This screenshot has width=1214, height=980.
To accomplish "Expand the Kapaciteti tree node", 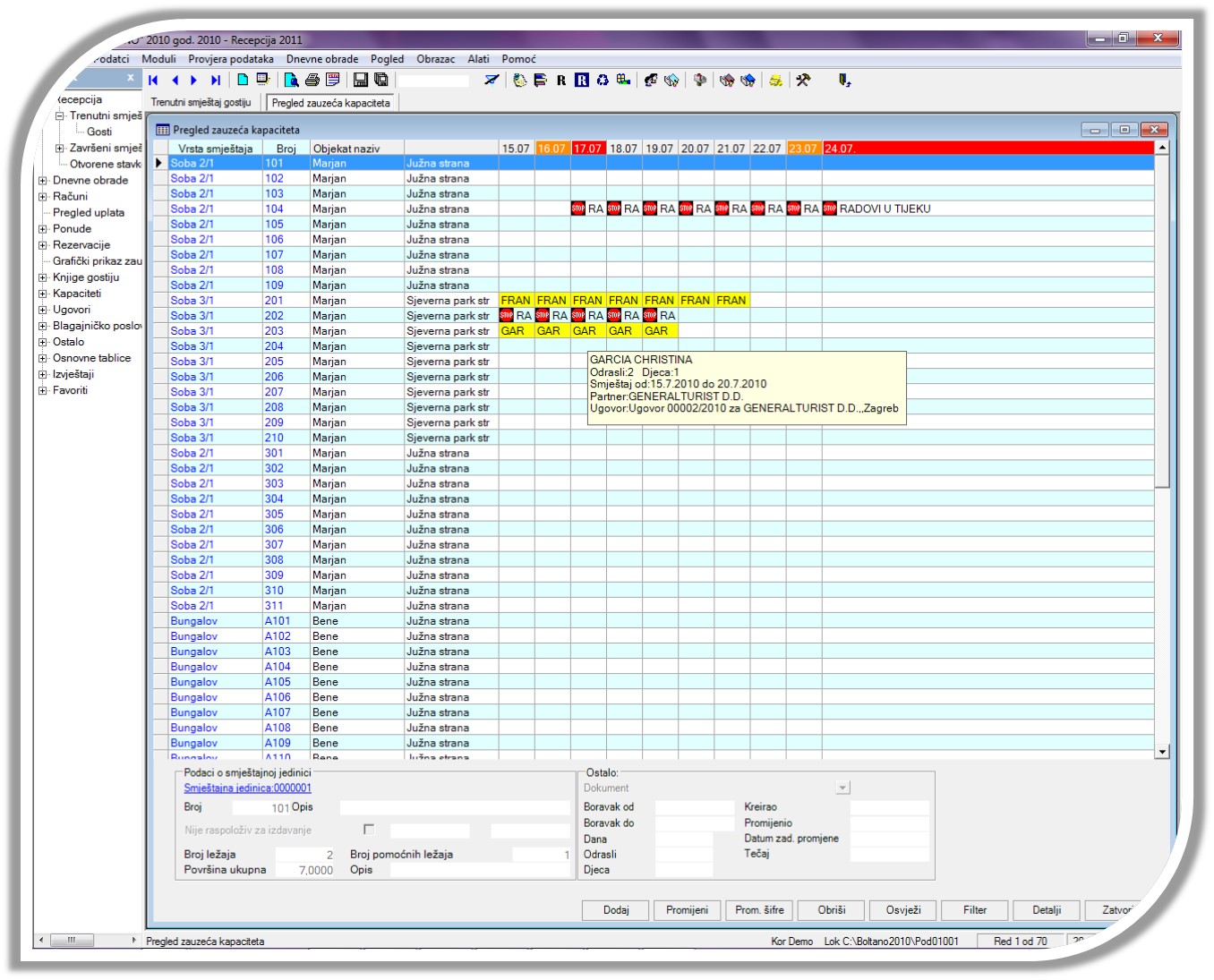I will 43,294.
